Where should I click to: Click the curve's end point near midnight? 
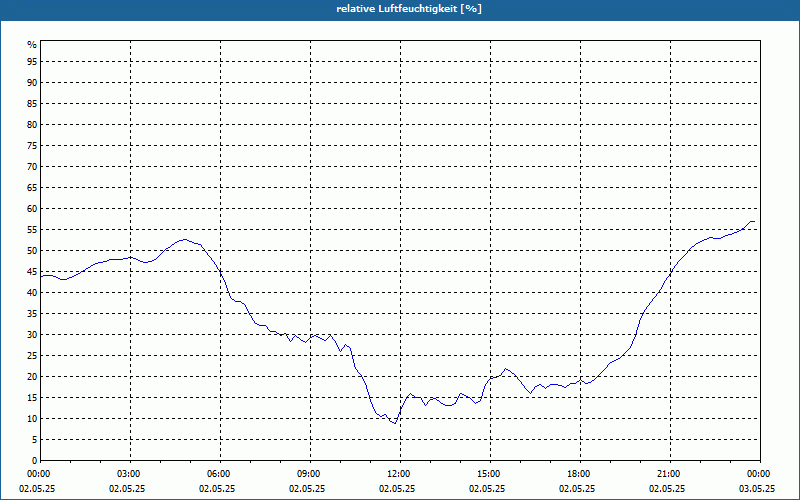pyautogui.click(x=754, y=221)
